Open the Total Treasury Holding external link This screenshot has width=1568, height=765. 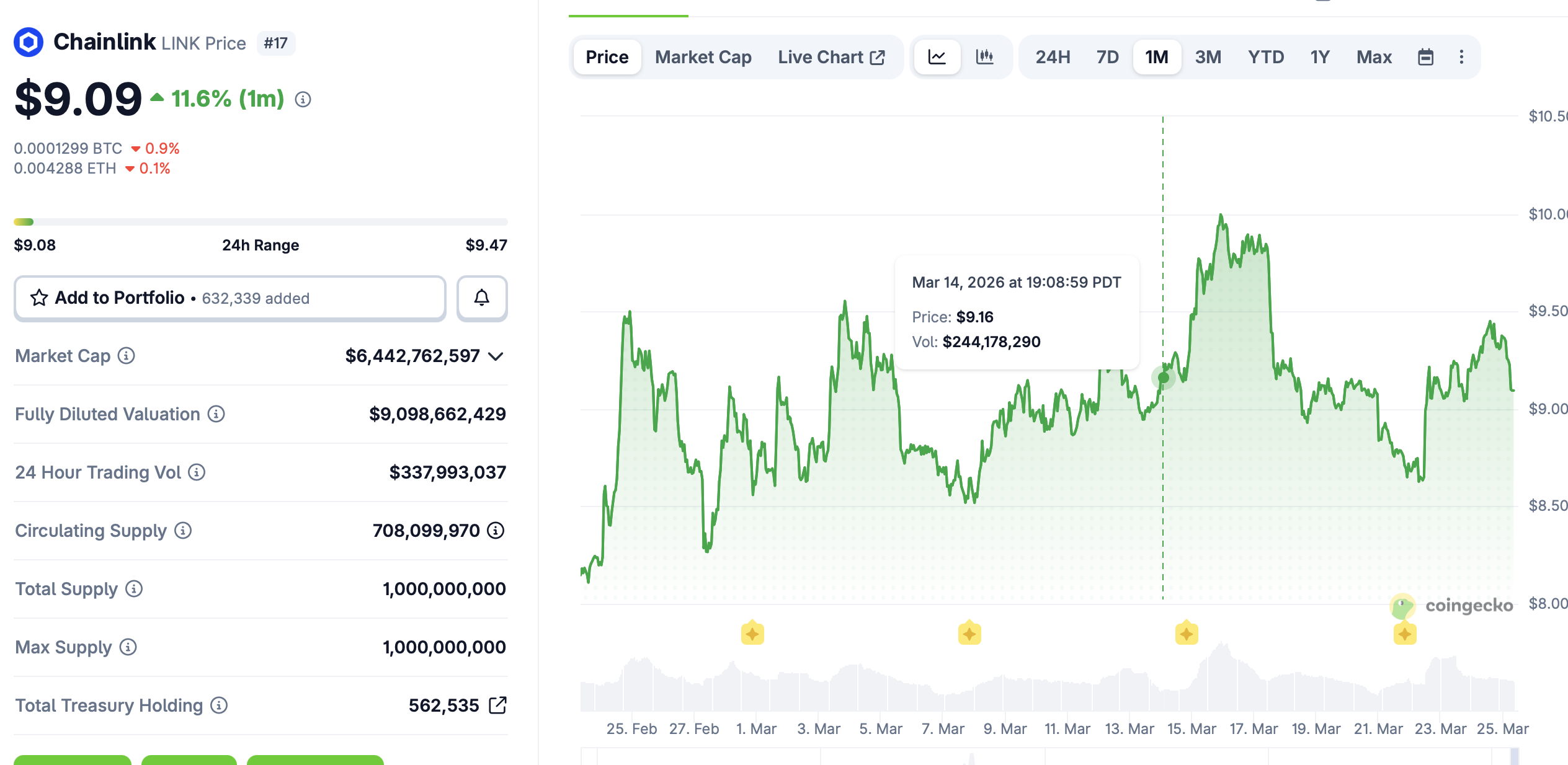[x=497, y=705]
